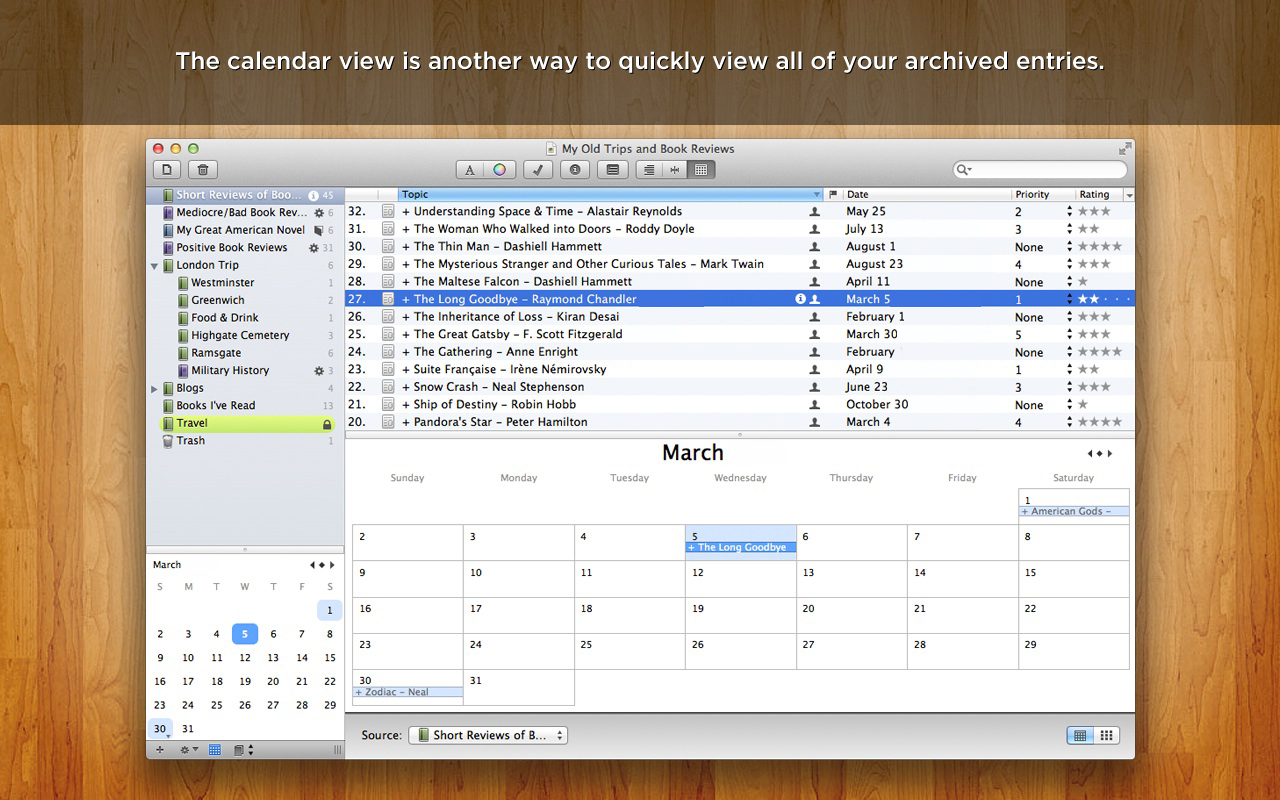The image size is (1280, 800).
Task: Go to next month in mini calendar
Action: tap(332, 565)
